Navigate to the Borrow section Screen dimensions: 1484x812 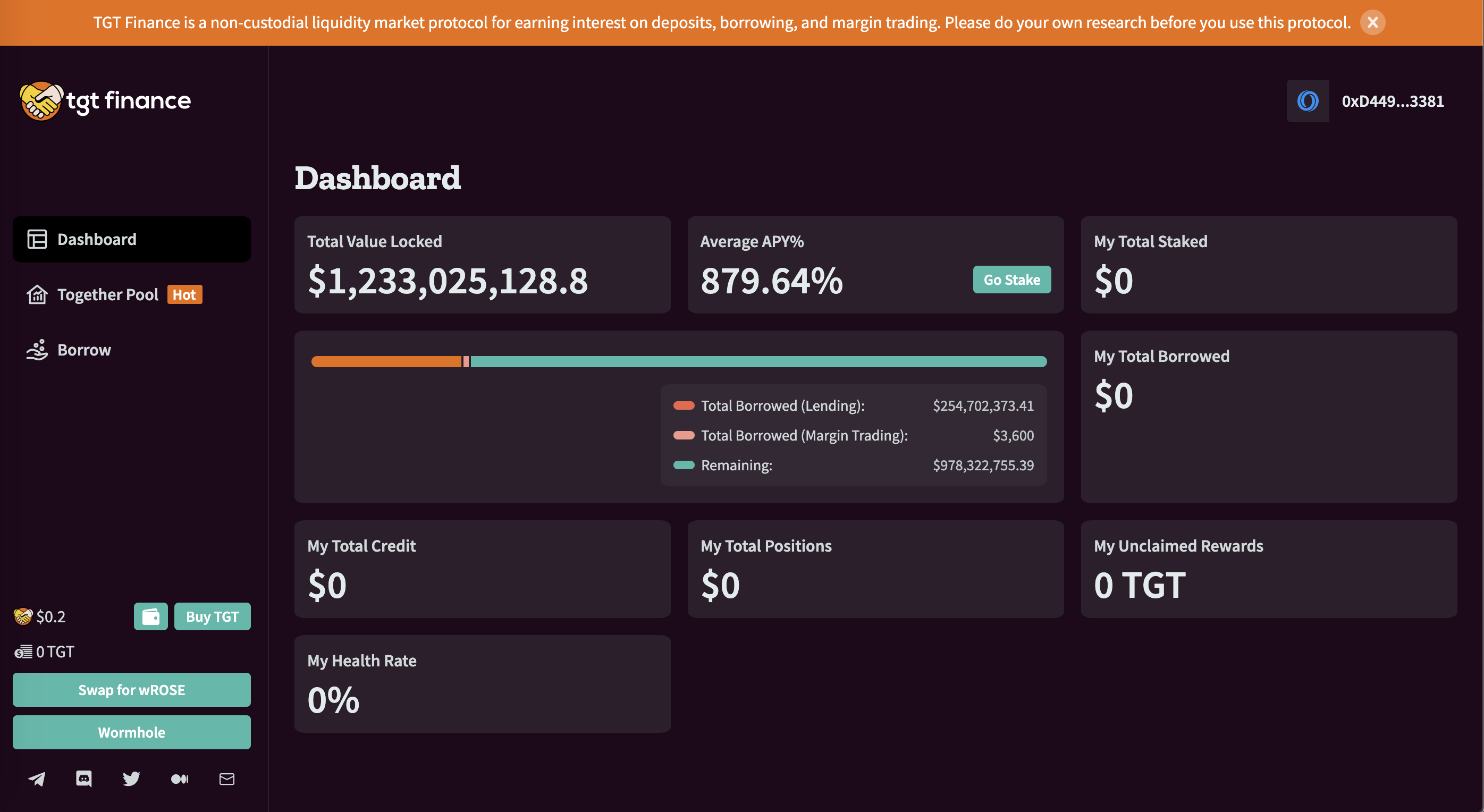(84, 350)
